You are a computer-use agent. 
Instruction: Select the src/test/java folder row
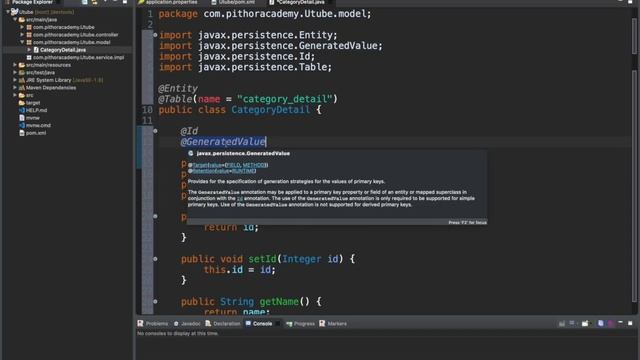pyautogui.click(x=67, y=73)
